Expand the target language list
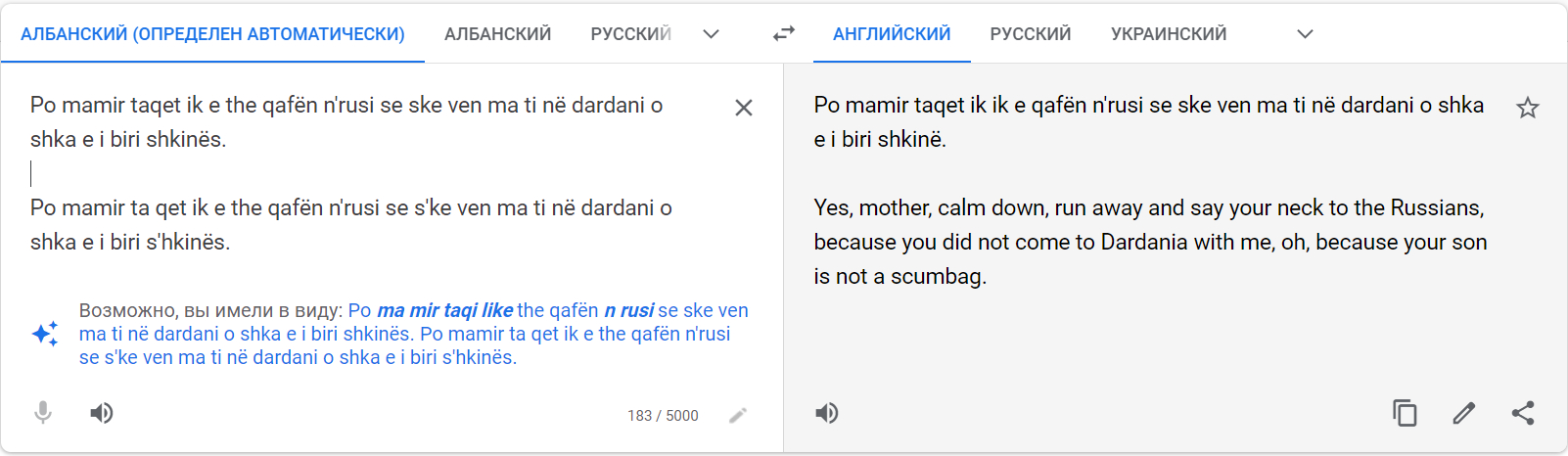Image resolution: width=1568 pixels, height=456 pixels. [x=1305, y=34]
